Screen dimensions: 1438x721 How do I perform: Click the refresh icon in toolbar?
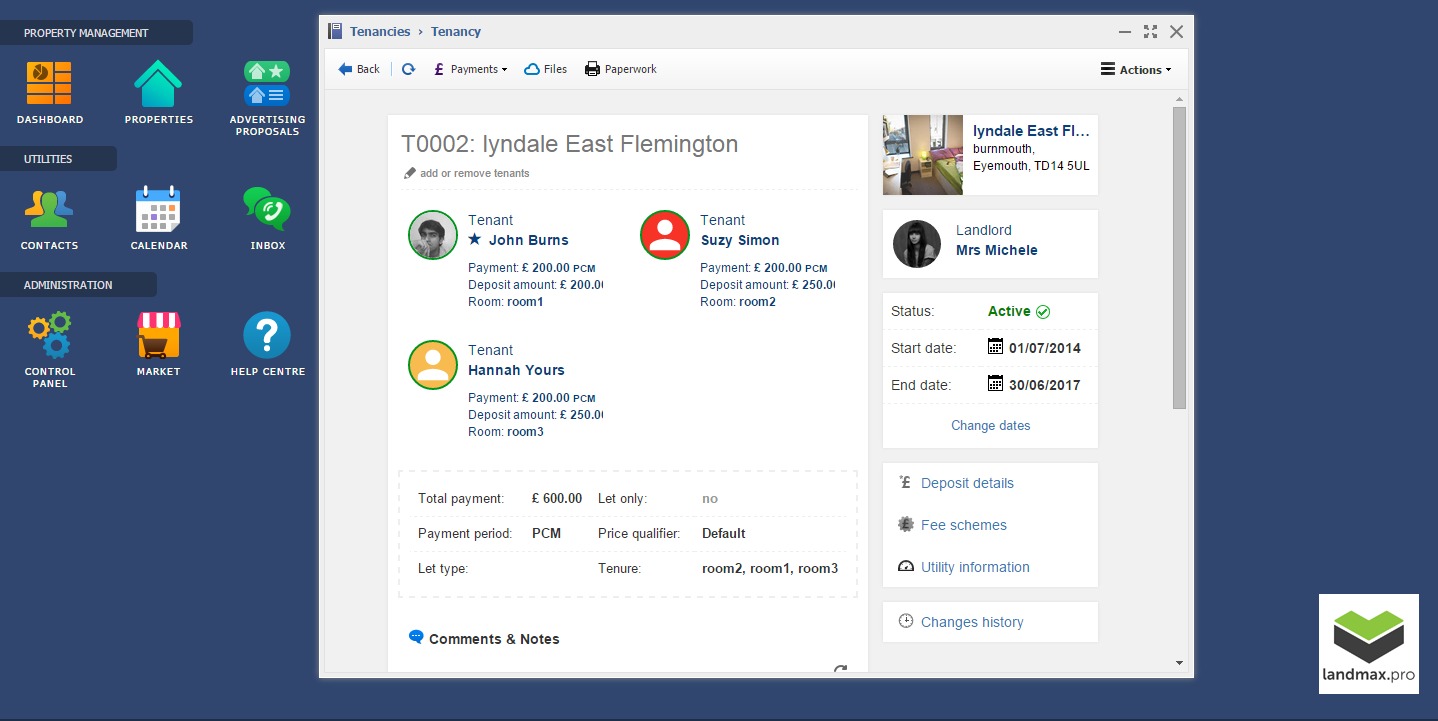408,69
